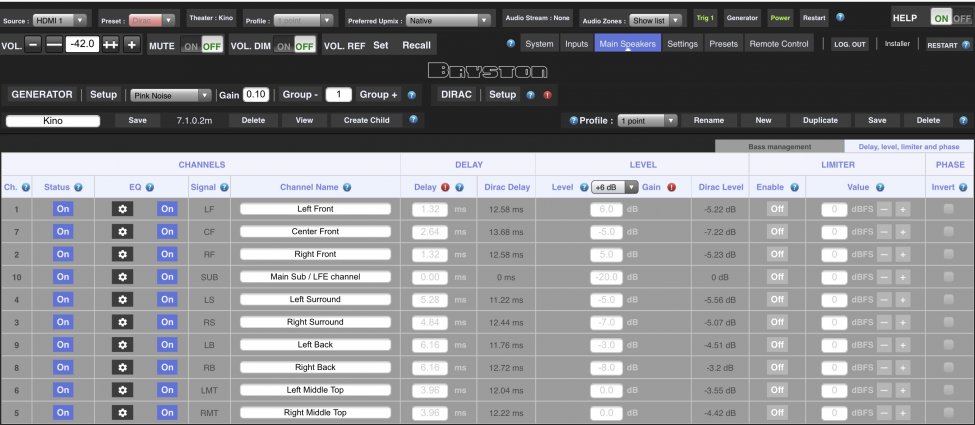
Task: Open EQ settings gear for Main Sub channel
Action: pyautogui.click(x=122, y=277)
